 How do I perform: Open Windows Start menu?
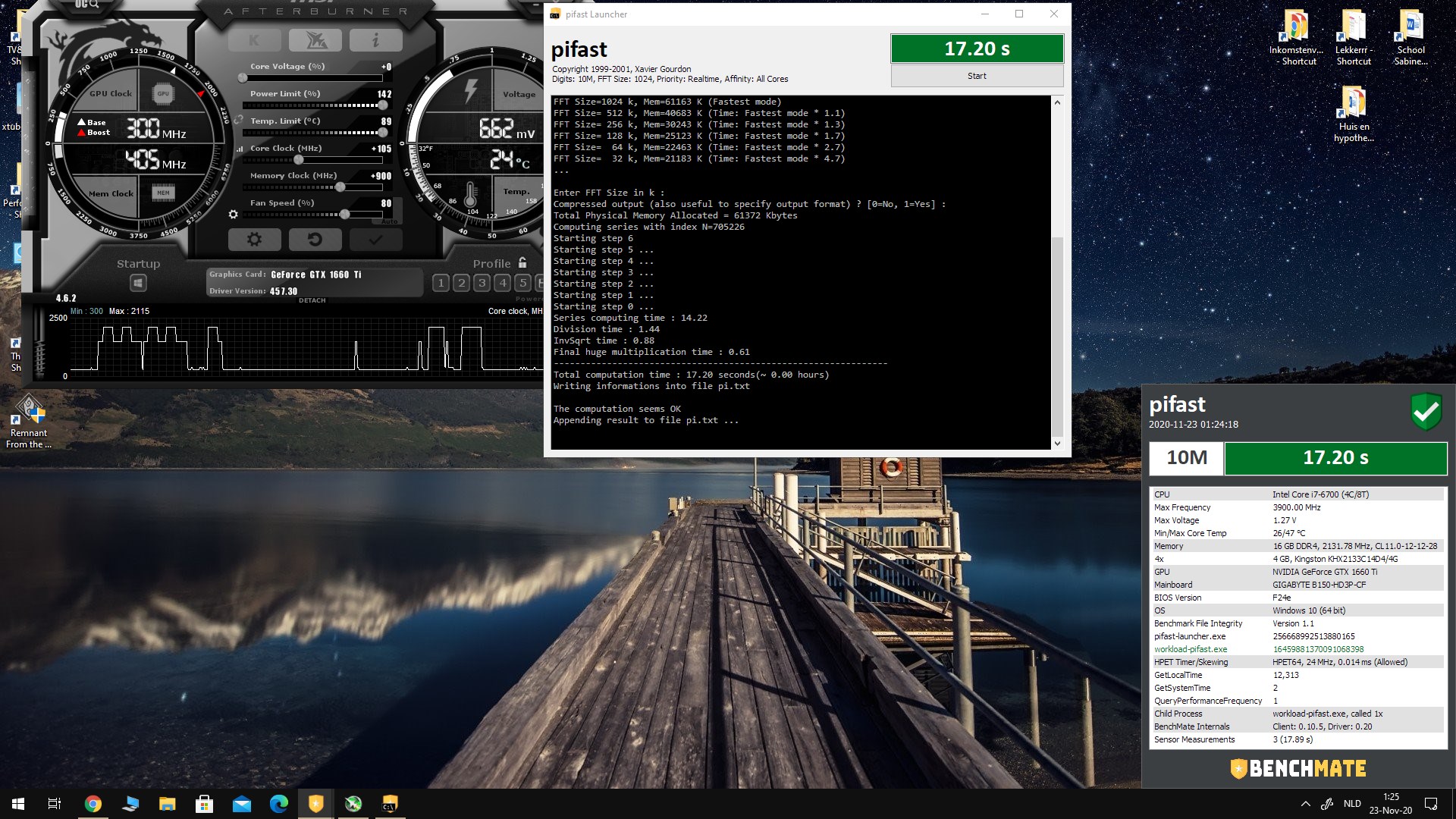(x=18, y=804)
